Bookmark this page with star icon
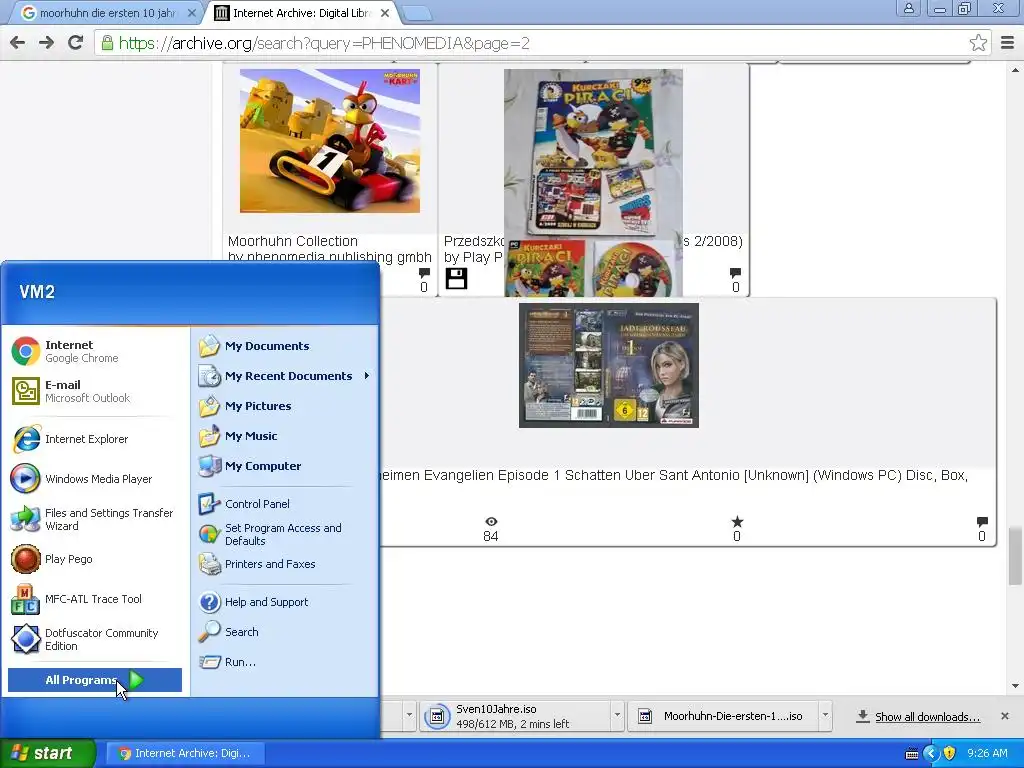The width and height of the screenshot is (1024, 768). click(x=978, y=43)
